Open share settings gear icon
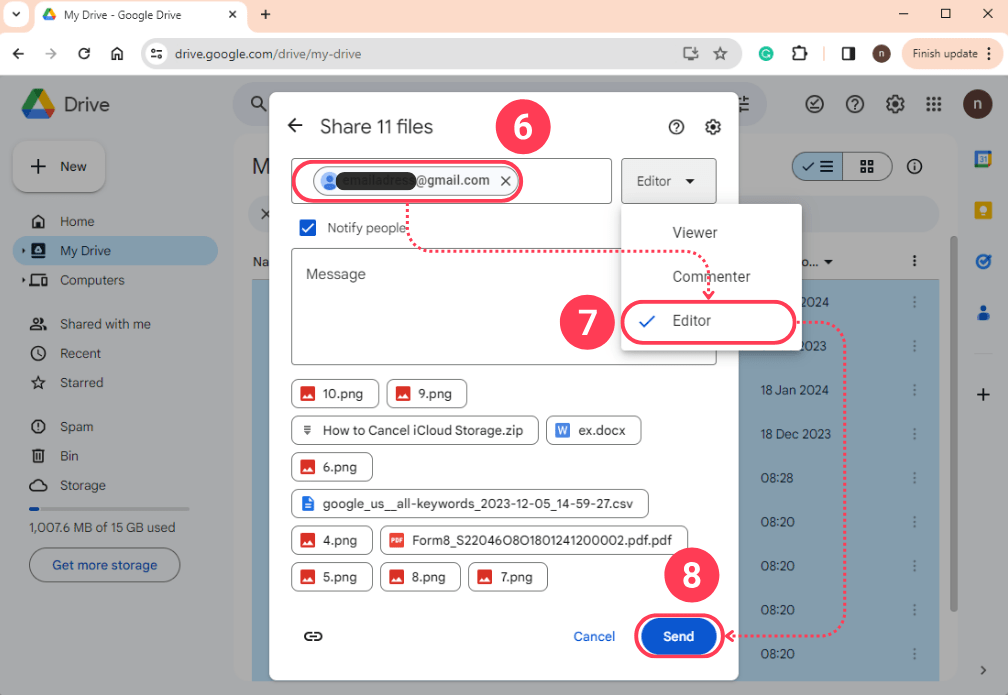 (x=713, y=127)
